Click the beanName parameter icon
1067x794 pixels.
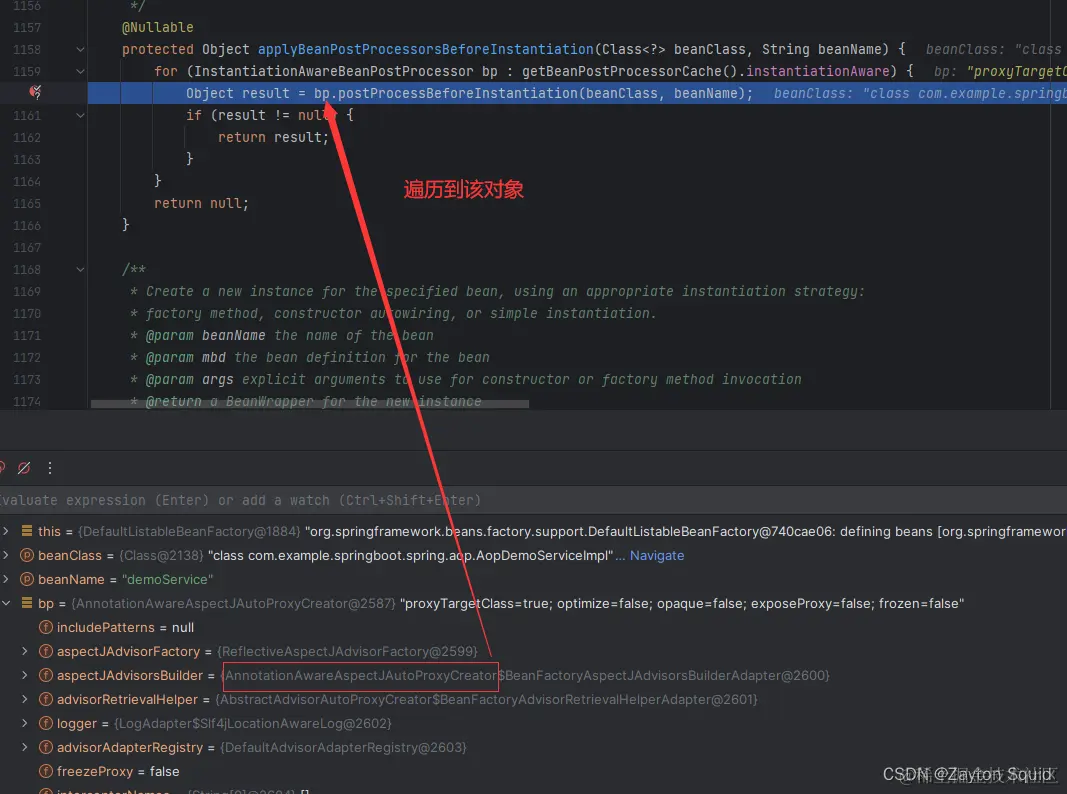click(x=27, y=579)
